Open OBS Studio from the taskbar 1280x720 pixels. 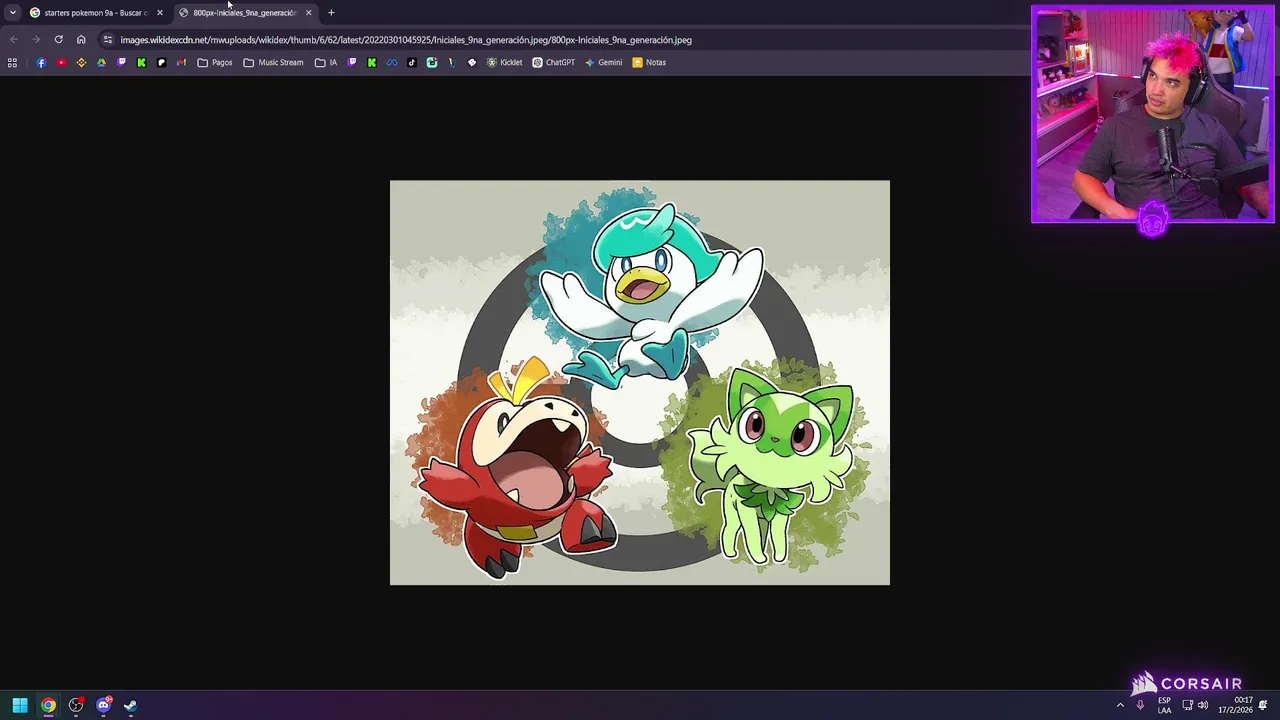(x=76, y=705)
